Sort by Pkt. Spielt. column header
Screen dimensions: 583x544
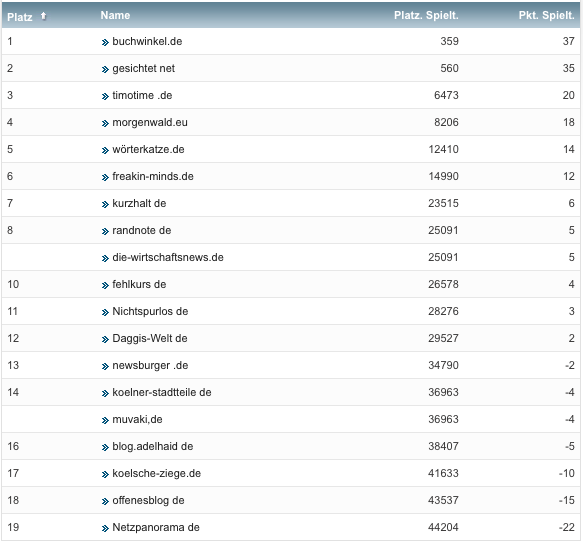click(547, 16)
